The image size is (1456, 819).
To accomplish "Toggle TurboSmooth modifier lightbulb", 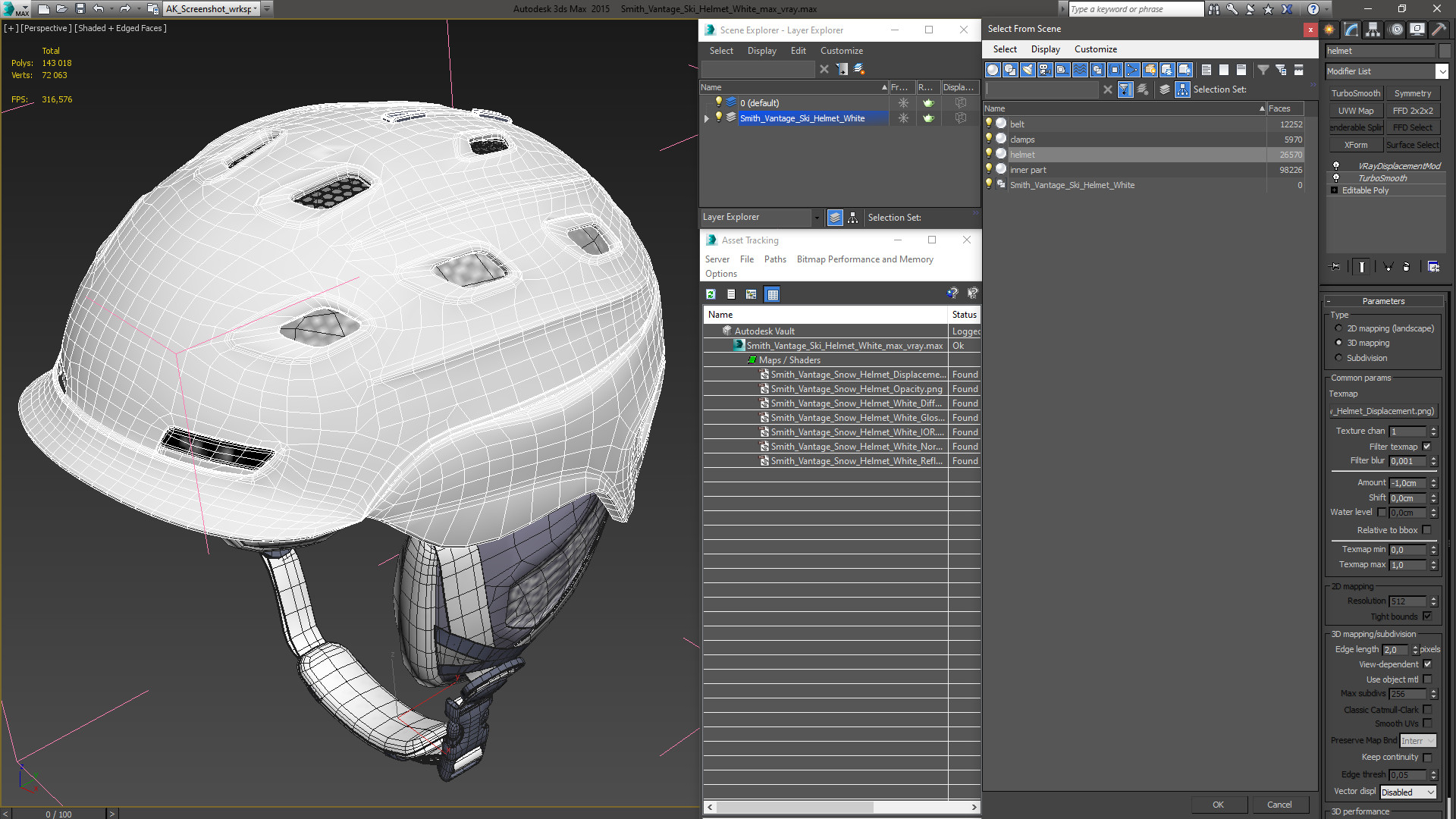I will (1336, 177).
